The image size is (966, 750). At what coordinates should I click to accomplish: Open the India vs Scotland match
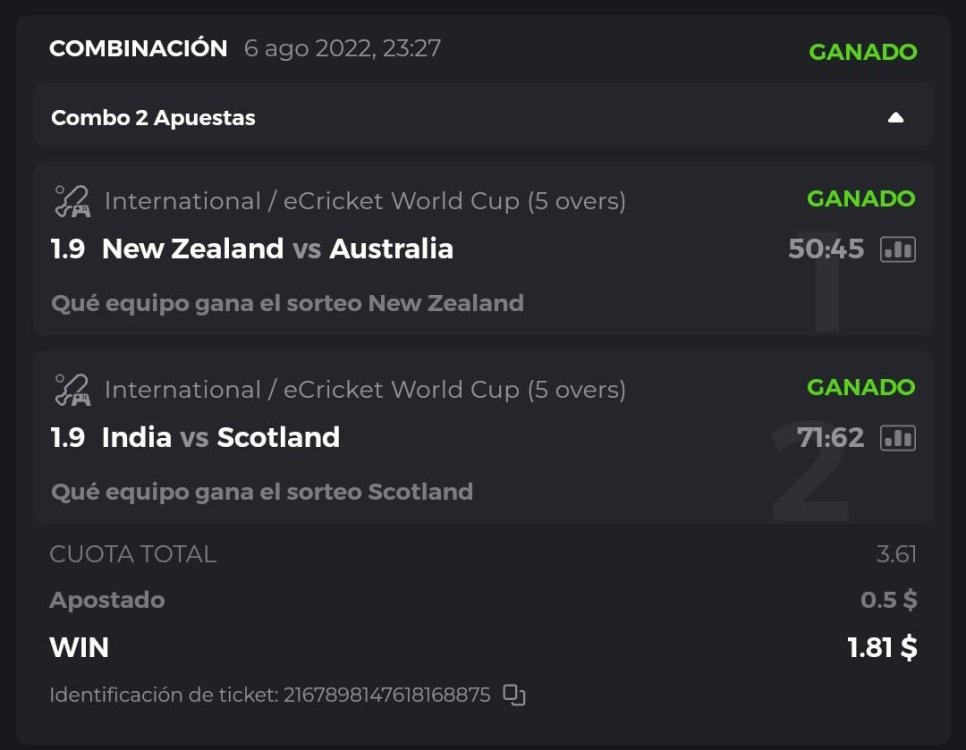(220, 438)
